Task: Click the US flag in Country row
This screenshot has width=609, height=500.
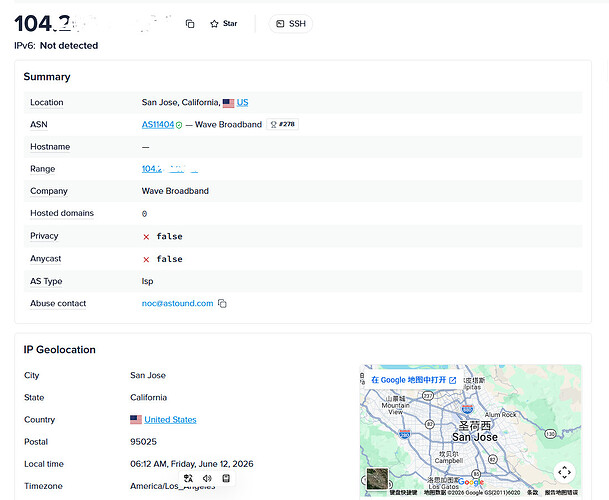Action: [x=136, y=420]
